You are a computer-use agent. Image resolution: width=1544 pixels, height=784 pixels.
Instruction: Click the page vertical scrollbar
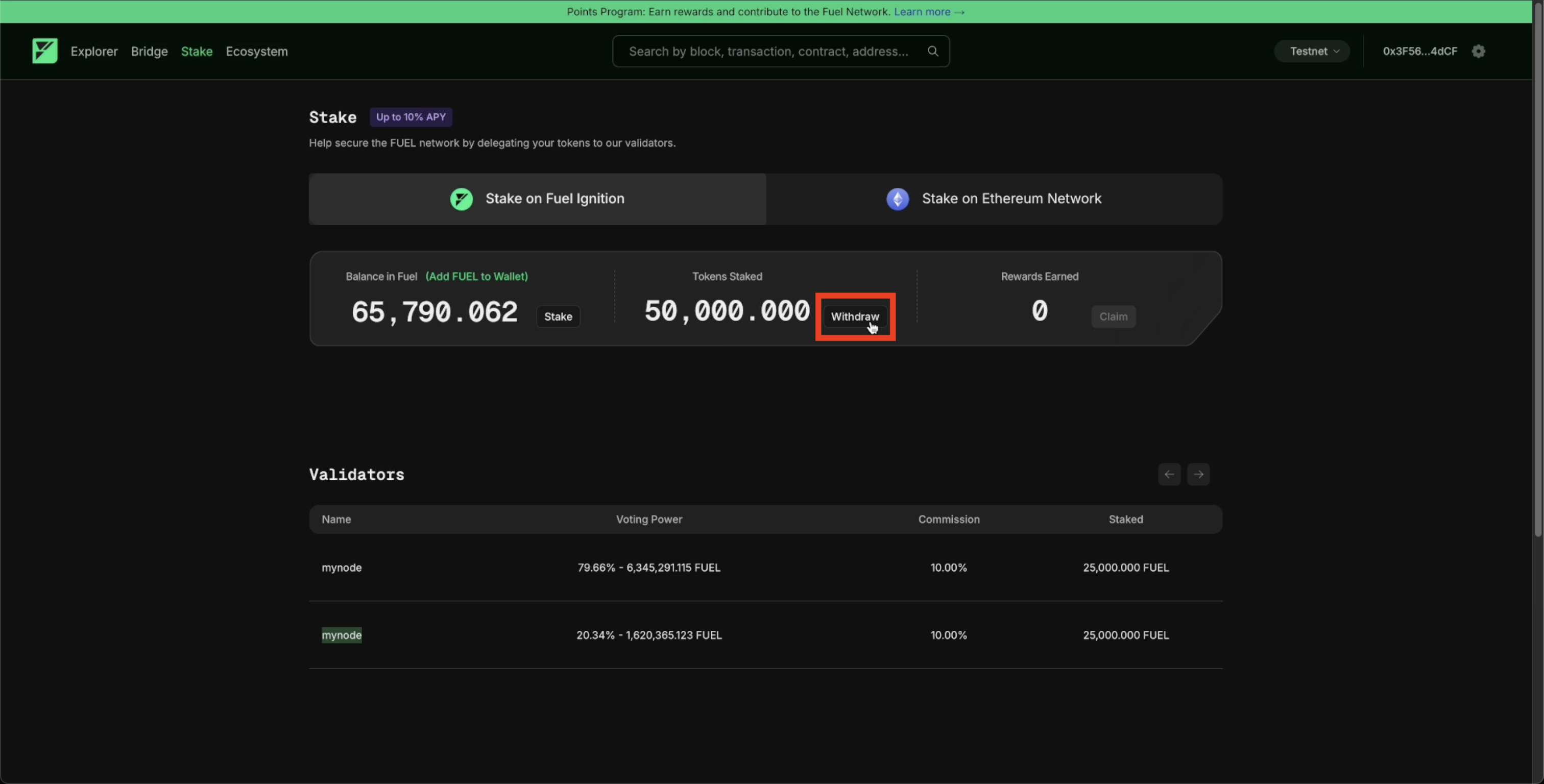[1537, 269]
